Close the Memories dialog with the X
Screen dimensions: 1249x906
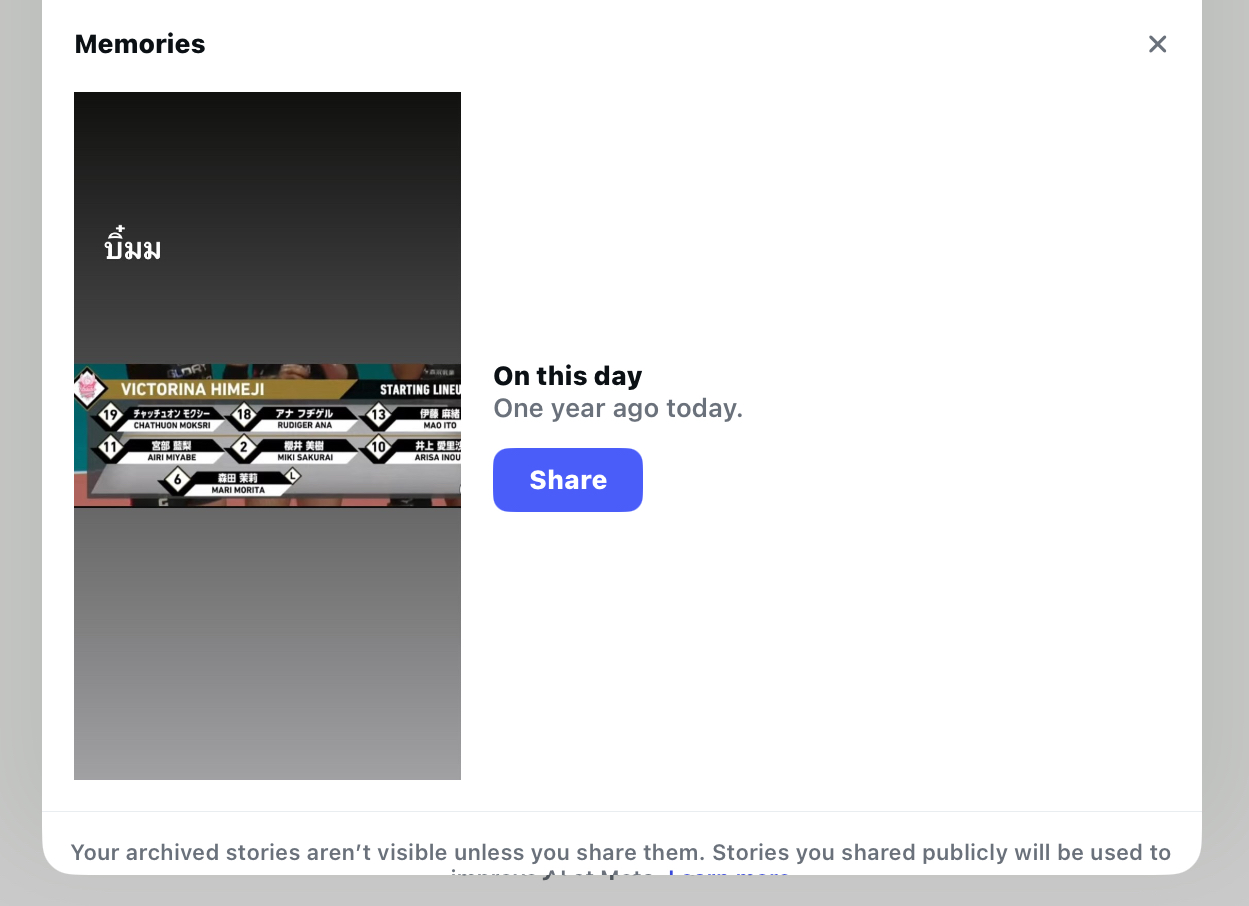[x=1157, y=44]
